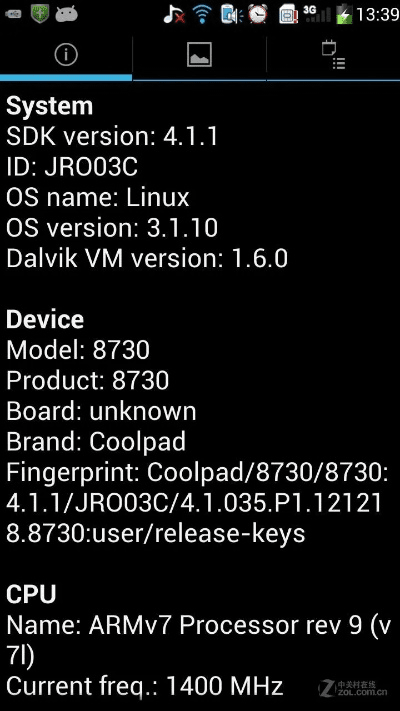Select the CPU section heading
Viewport: 400px width, 711px height.
coord(31,594)
